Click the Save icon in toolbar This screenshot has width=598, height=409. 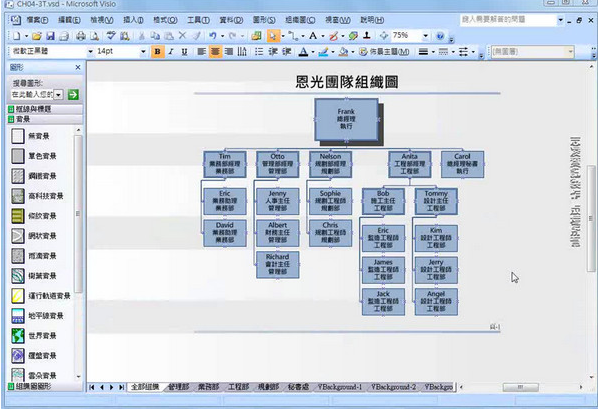(x=50, y=36)
